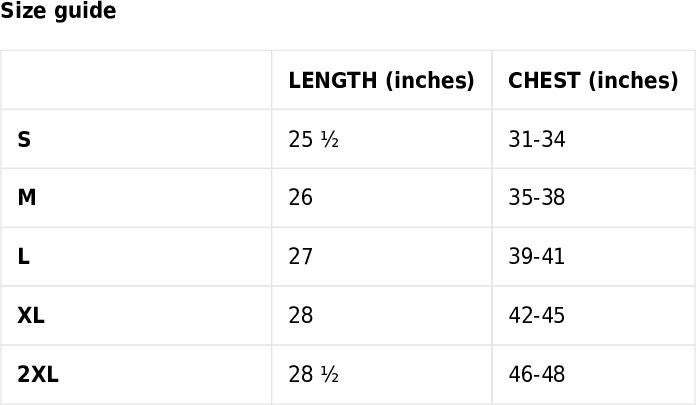Select the 25 ½ length cell
This screenshot has height=405, width=696.
(313, 139)
